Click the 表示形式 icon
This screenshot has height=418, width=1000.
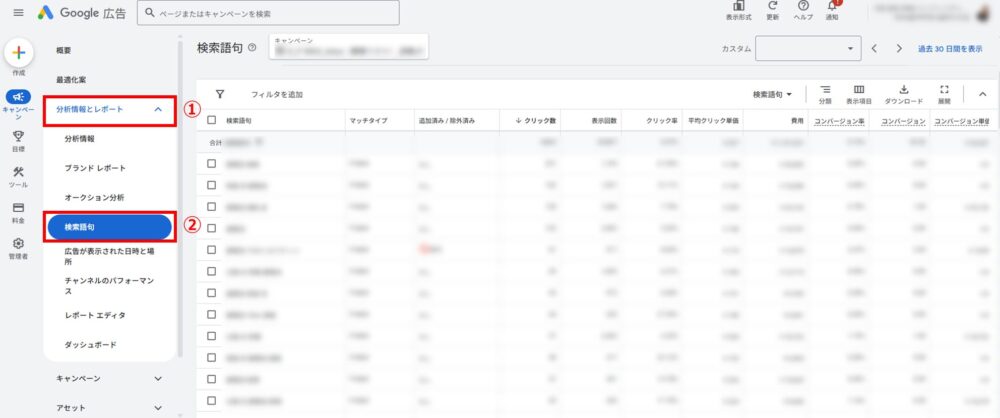739,6
